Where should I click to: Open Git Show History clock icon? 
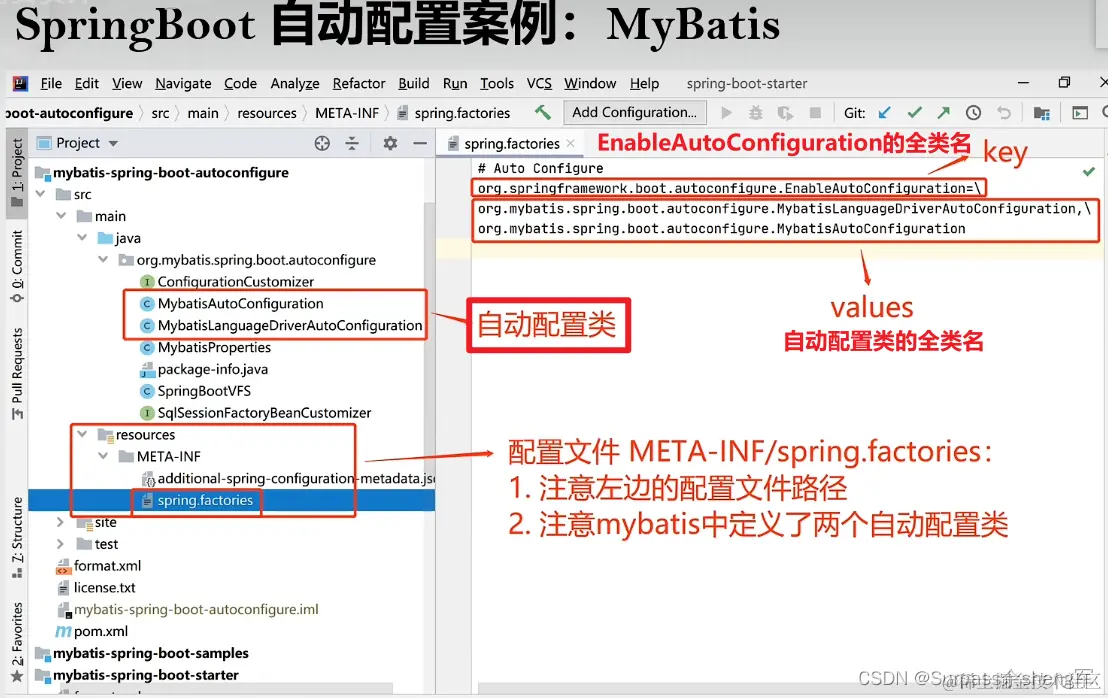(x=973, y=112)
